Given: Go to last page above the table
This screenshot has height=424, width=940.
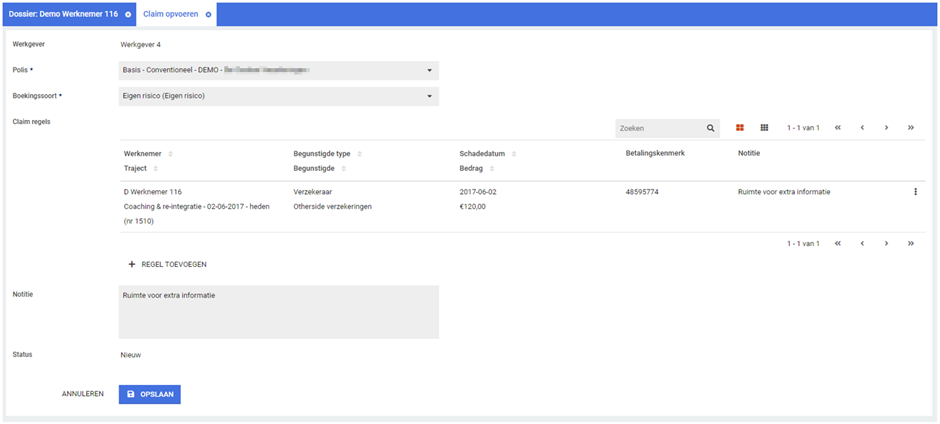Looking at the screenshot, I should pos(910,128).
